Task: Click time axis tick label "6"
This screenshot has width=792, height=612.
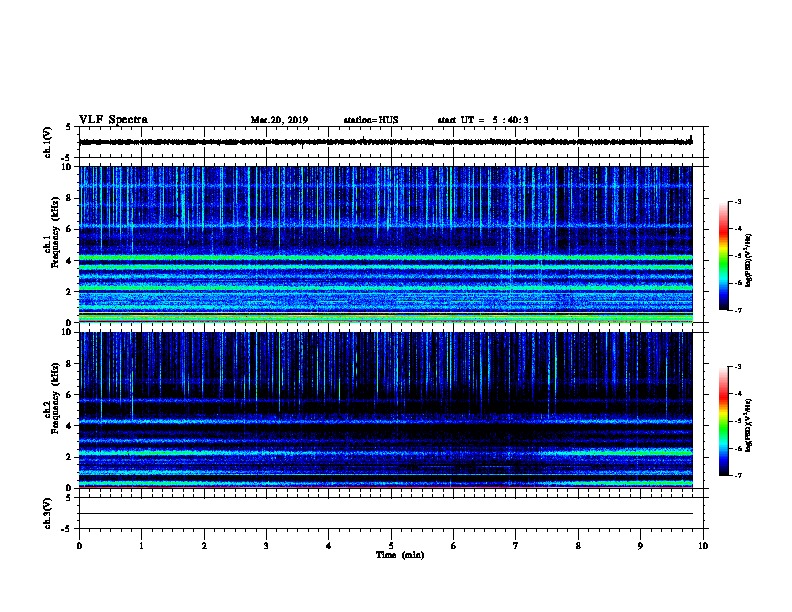Action: pos(454,546)
